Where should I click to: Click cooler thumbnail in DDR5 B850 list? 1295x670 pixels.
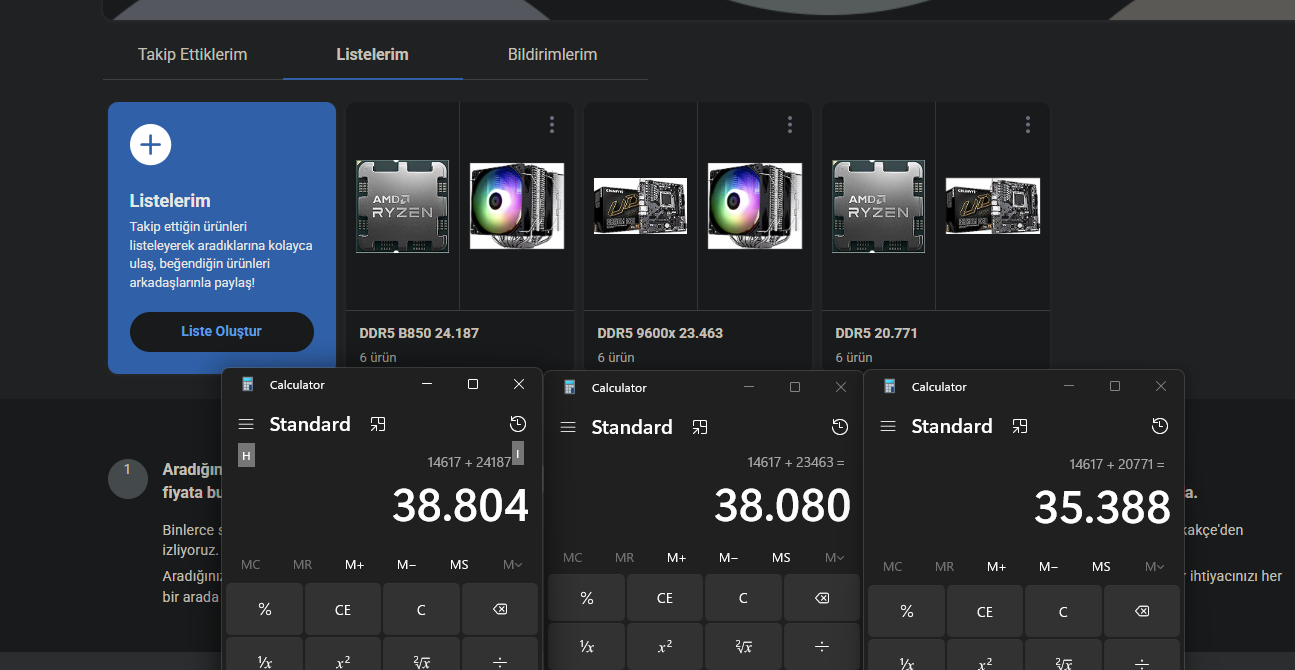click(x=517, y=206)
